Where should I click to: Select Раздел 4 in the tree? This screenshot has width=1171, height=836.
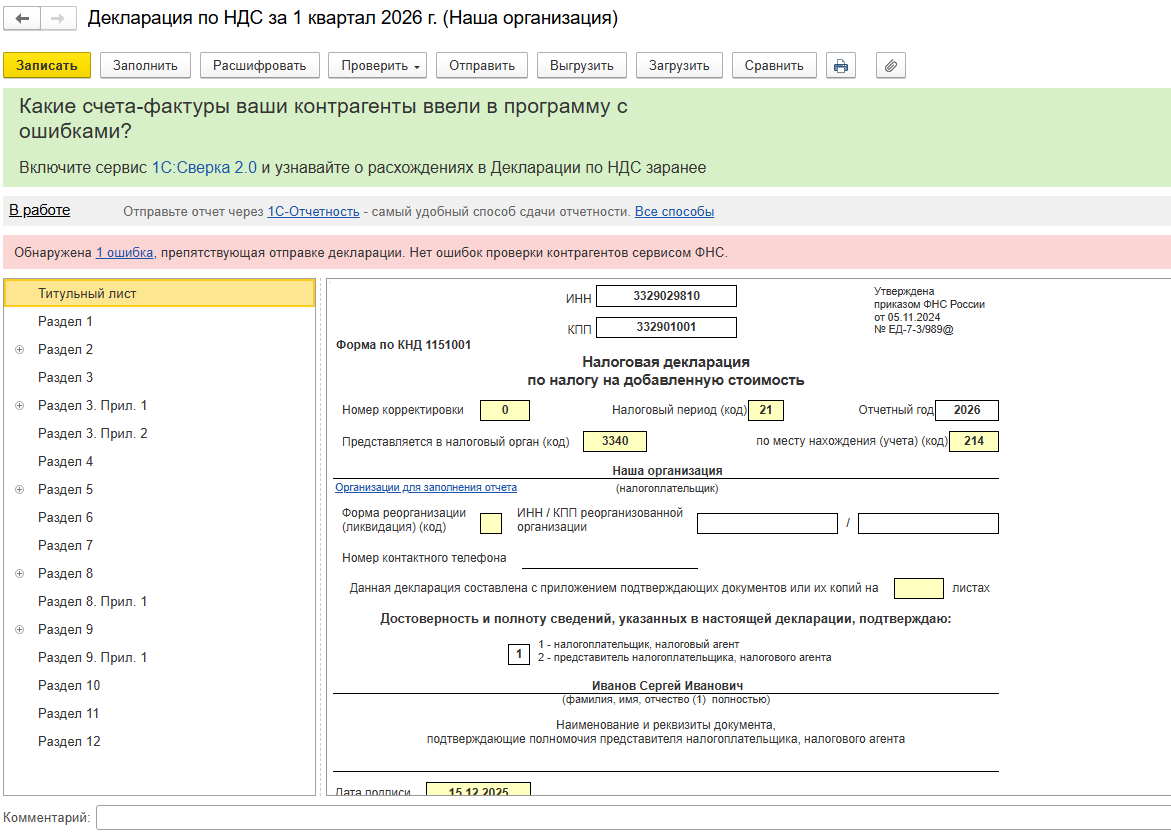pyautogui.click(x=160, y=462)
